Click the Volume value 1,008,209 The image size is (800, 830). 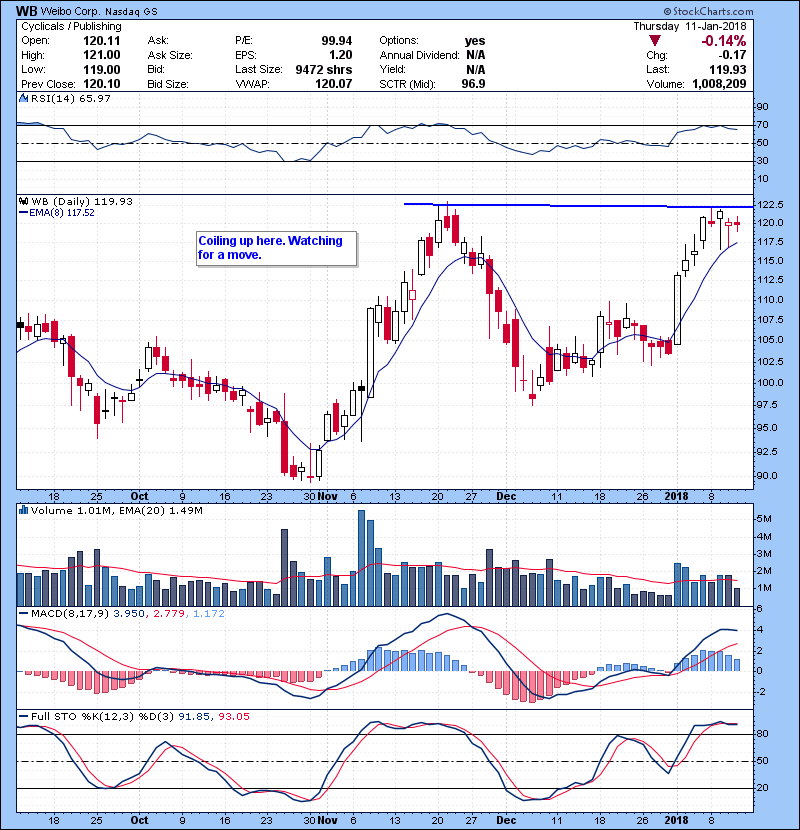[719, 84]
